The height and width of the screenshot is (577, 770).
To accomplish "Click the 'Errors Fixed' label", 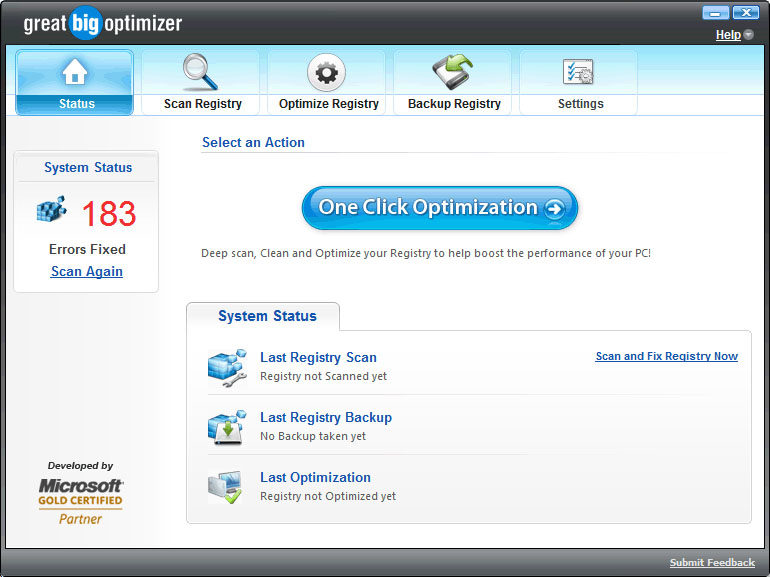I will click(x=87, y=249).
